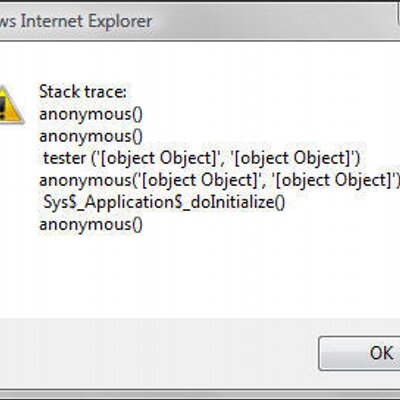Click the word Internet in the title bar
Image resolution: width=400 pixels, height=400 pixels.
click(x=52, y=21)
